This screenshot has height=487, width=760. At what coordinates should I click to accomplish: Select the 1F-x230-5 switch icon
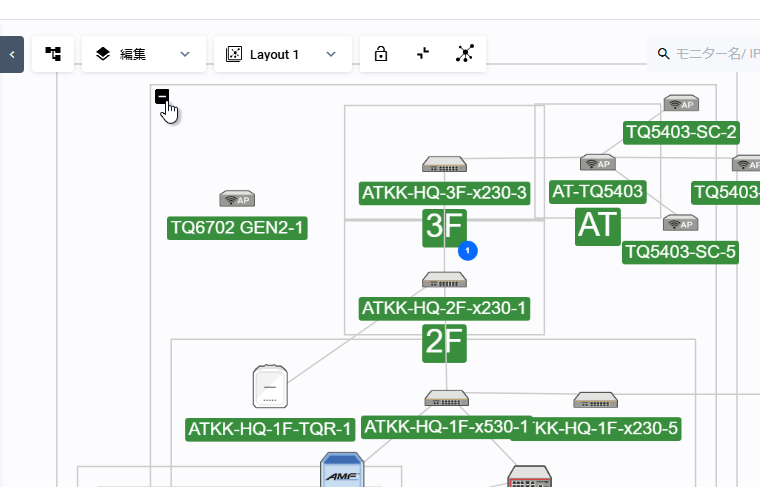[596, 400]
